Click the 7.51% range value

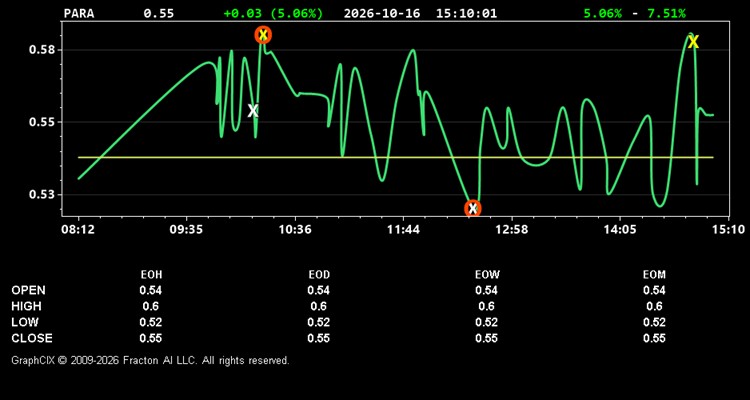666,13
